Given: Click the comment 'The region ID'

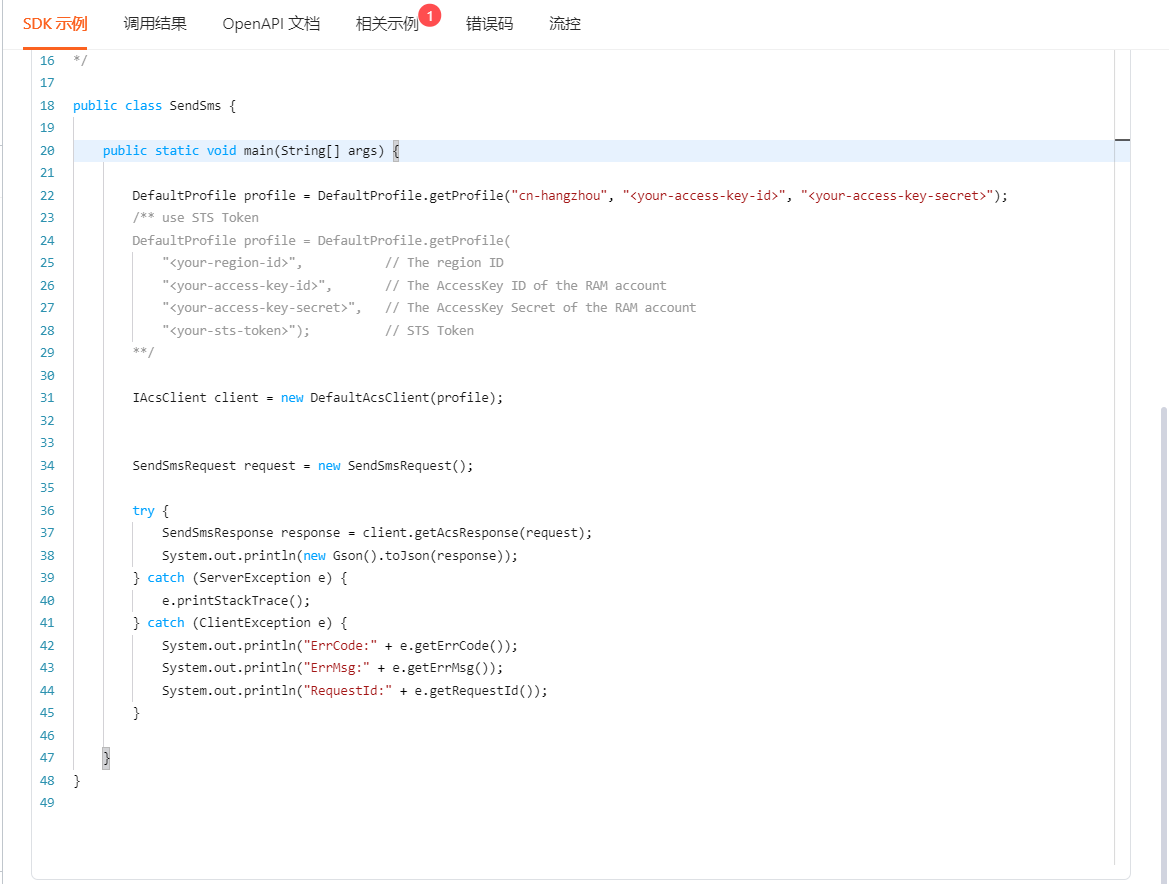Looking at the screenshot, I should pos(455,263).
